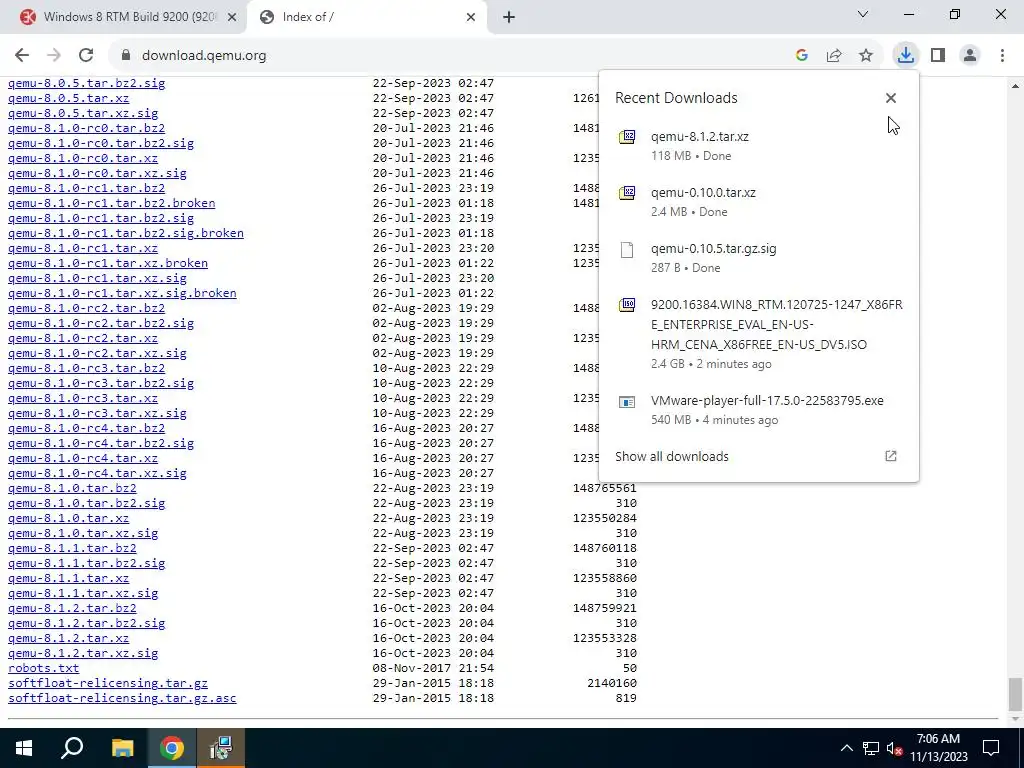Click qemu-8.1.0-rc1.tar.bz2.broken link
1024x768 pixels.
pos(112,203)
